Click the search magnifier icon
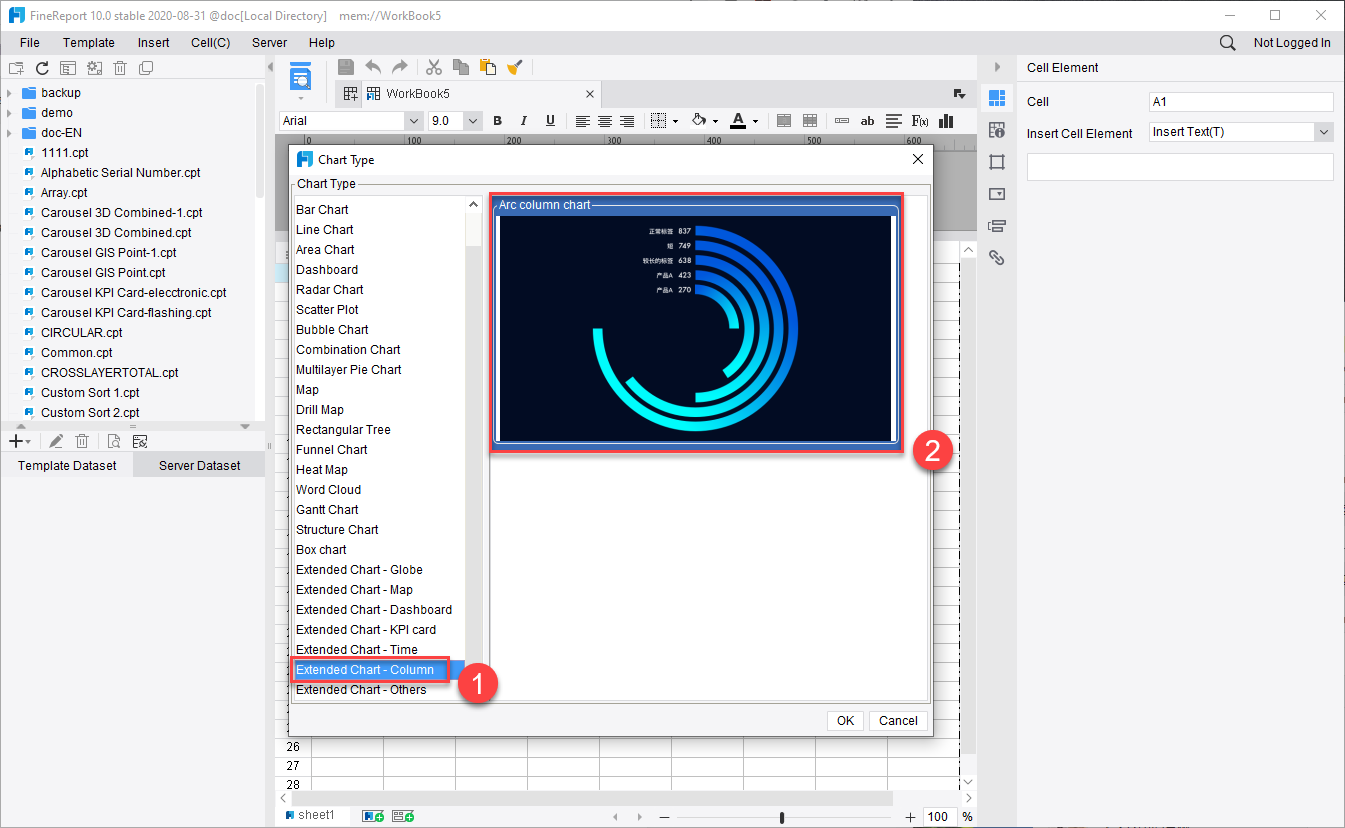The width and height of the screenshot is (1345, 828). click(1227, 43)
